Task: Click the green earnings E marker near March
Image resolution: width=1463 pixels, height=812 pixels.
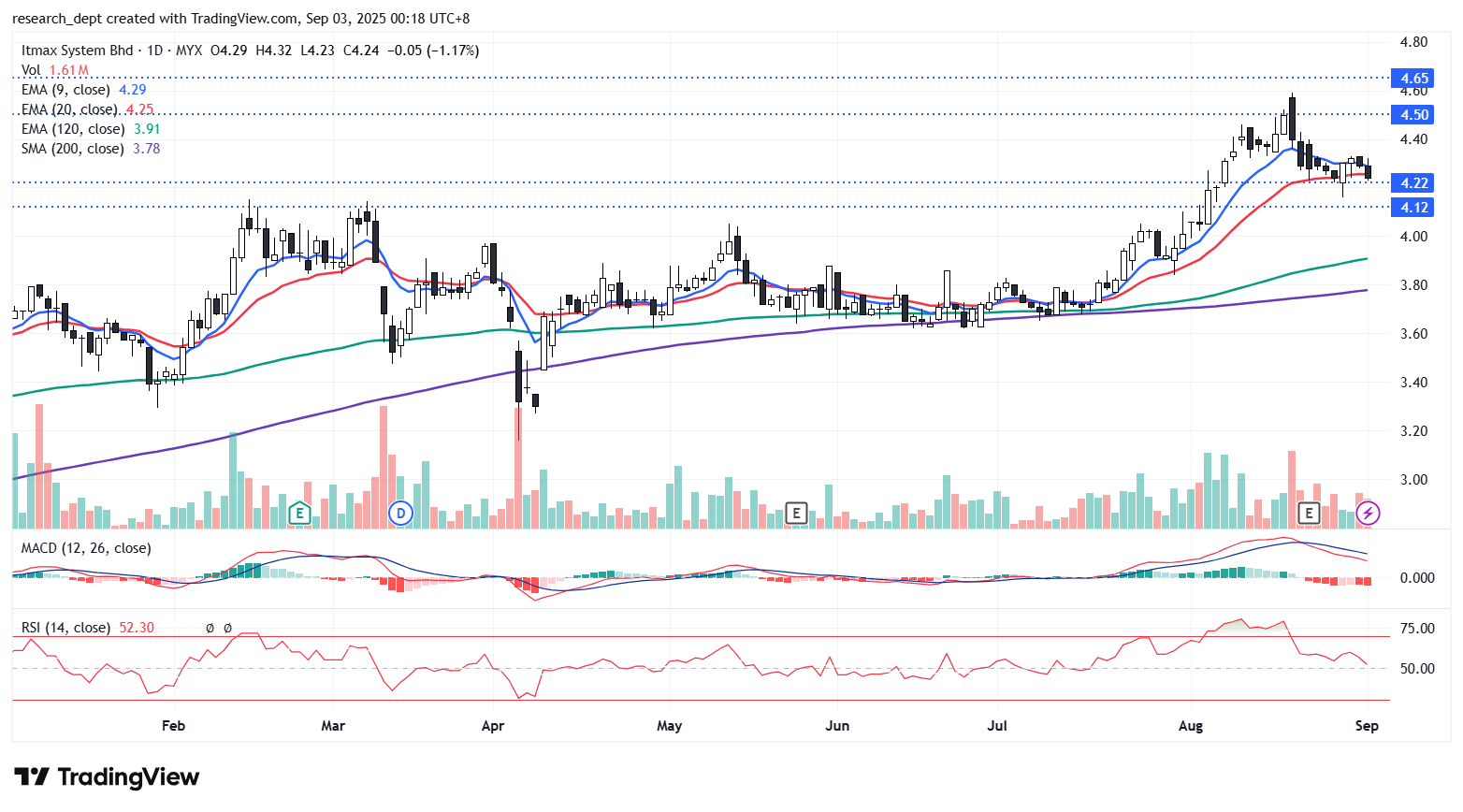Action: click(x=299, y=513)
